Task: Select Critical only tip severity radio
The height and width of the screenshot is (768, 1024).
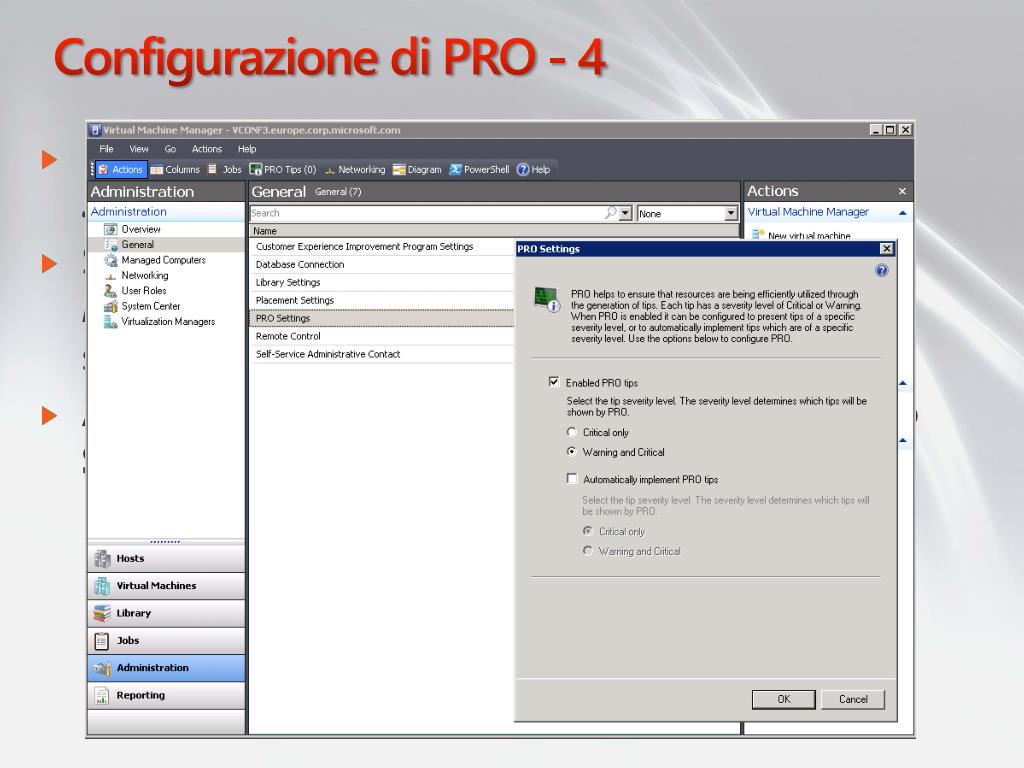Action: pyautogui.click(x=571, y=432)
